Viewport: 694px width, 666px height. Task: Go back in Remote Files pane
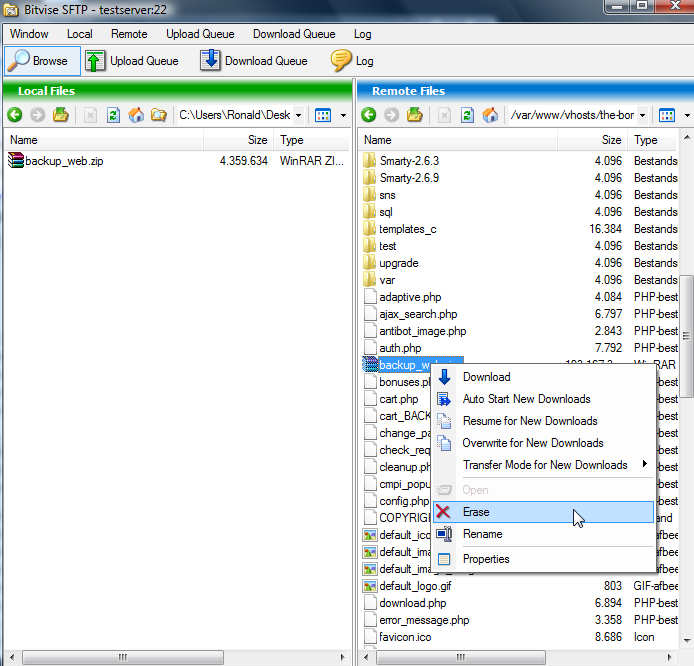369,115
